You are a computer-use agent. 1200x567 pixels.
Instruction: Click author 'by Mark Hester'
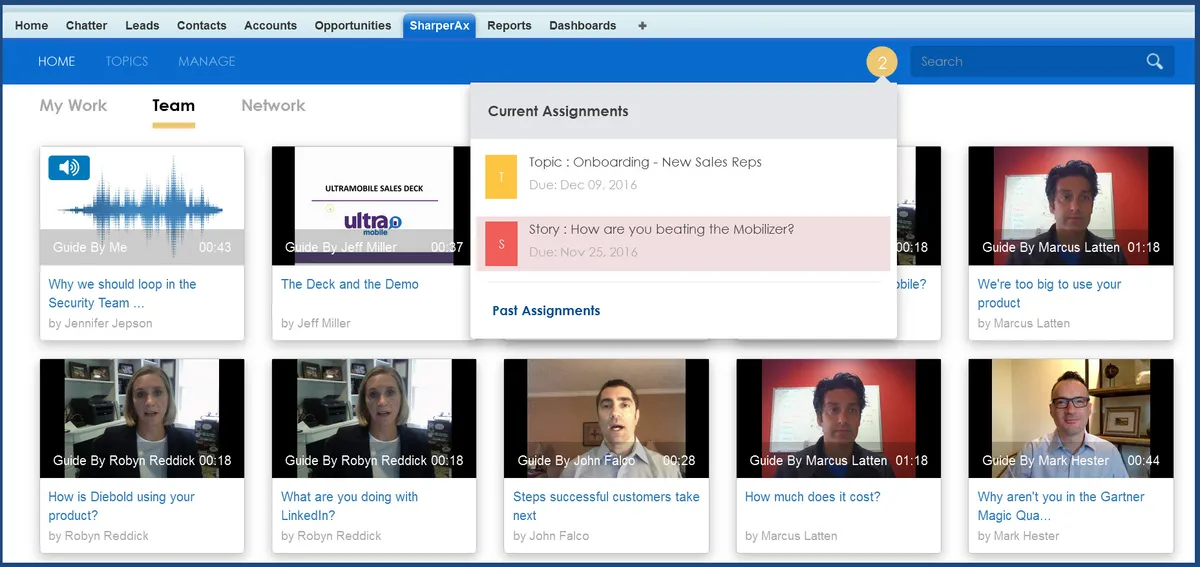(x=1019, y=536)
